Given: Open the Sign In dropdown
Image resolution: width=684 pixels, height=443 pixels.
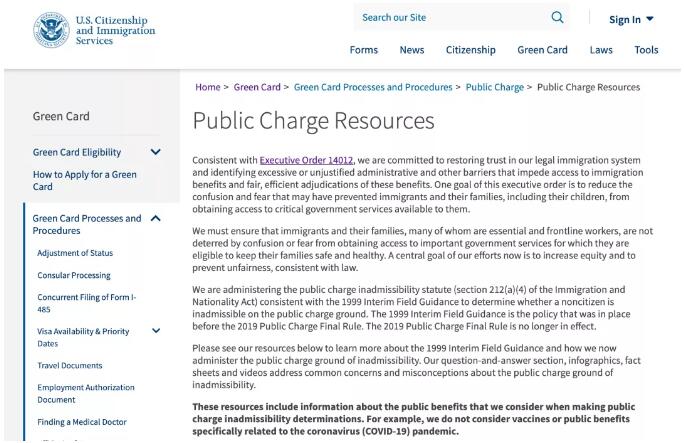Looking at the screenshot, I should tap(631, 19).
